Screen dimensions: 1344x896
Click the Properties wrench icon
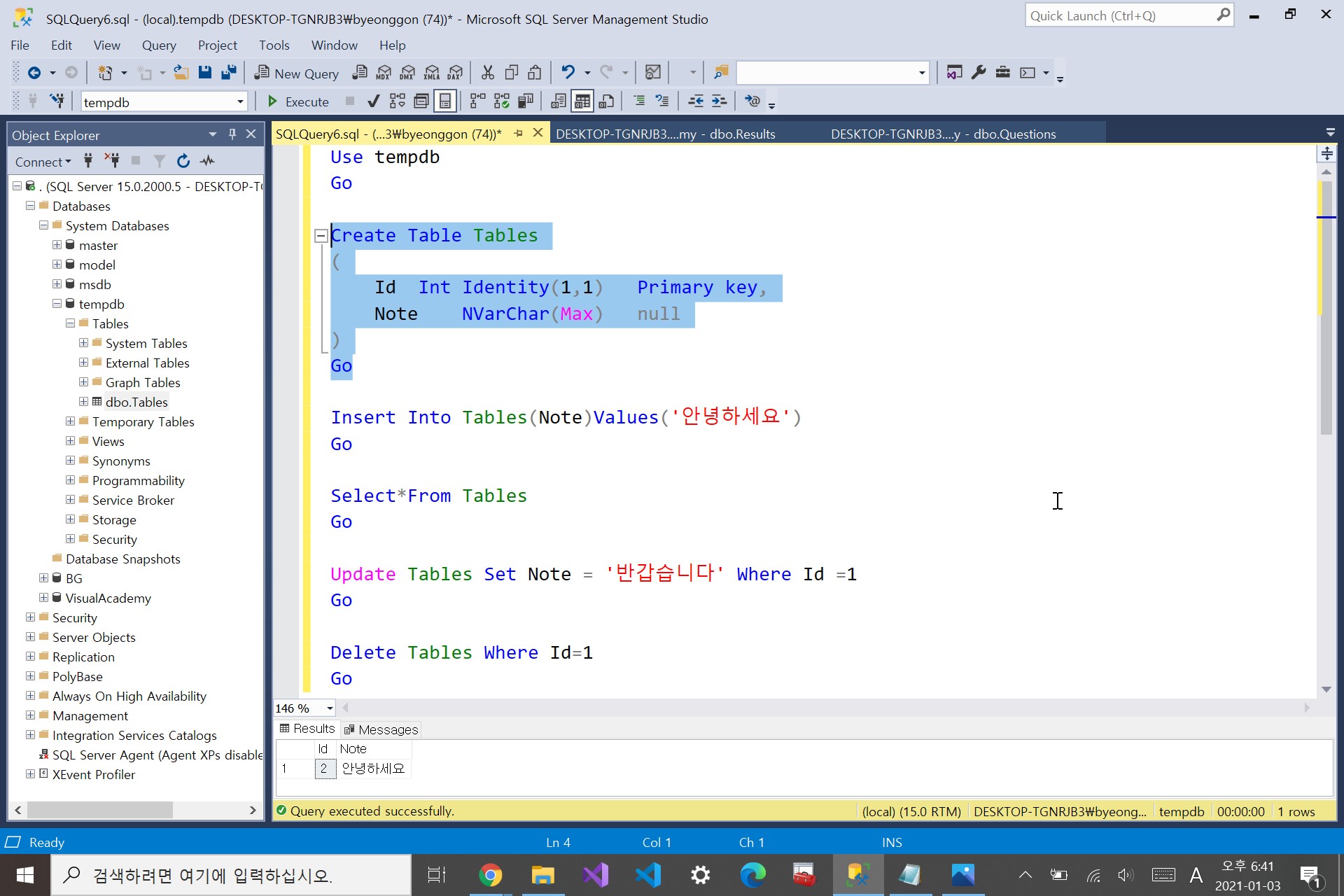979,73
